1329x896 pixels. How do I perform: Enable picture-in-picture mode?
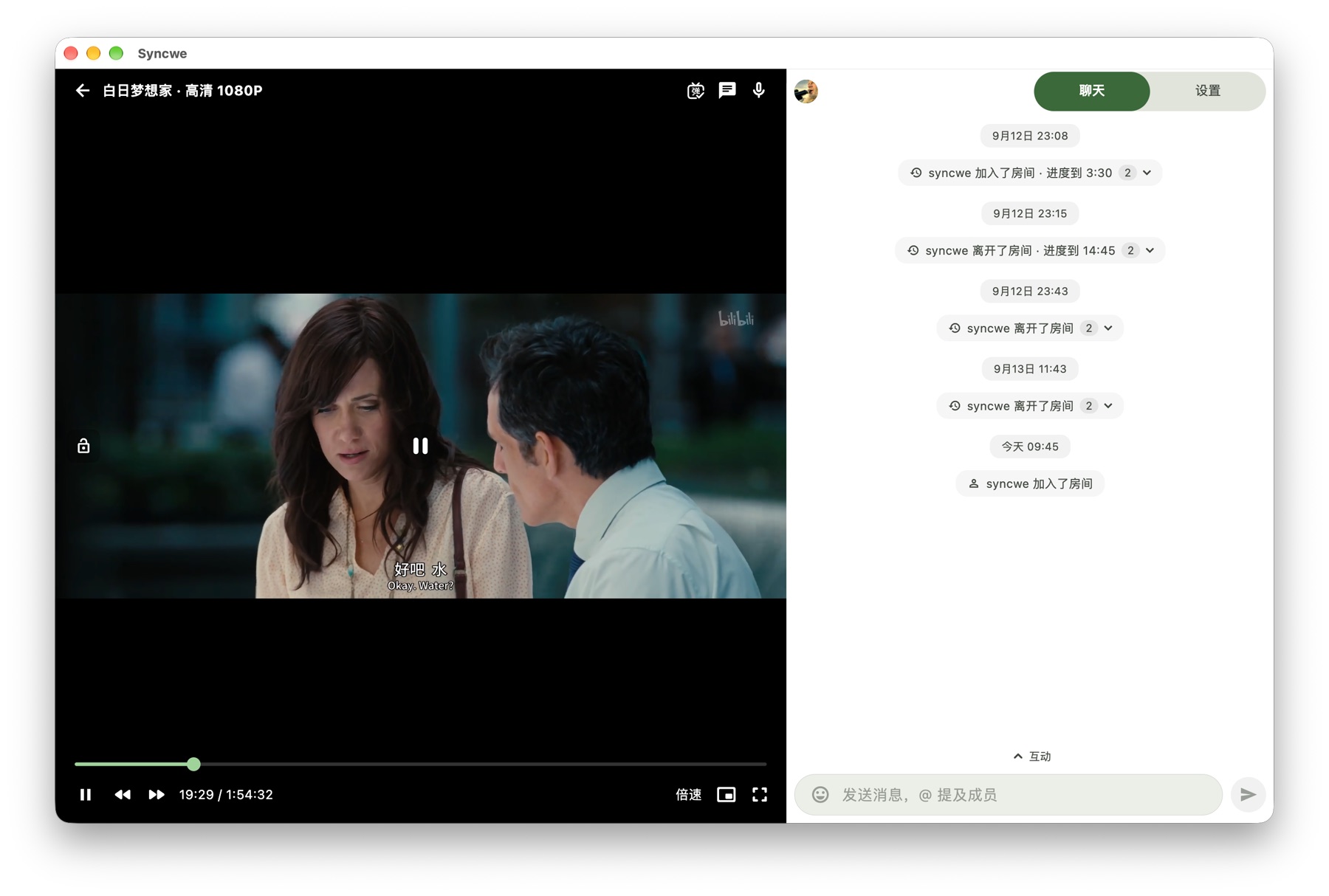point(727,794)
